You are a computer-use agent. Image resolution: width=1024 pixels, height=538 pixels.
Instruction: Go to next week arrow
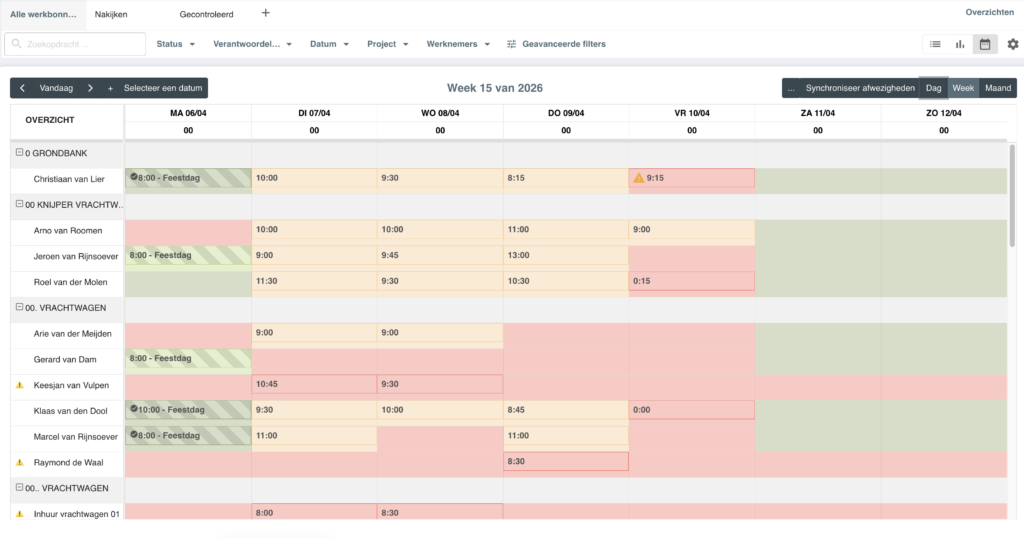click(x=90, y=88)
